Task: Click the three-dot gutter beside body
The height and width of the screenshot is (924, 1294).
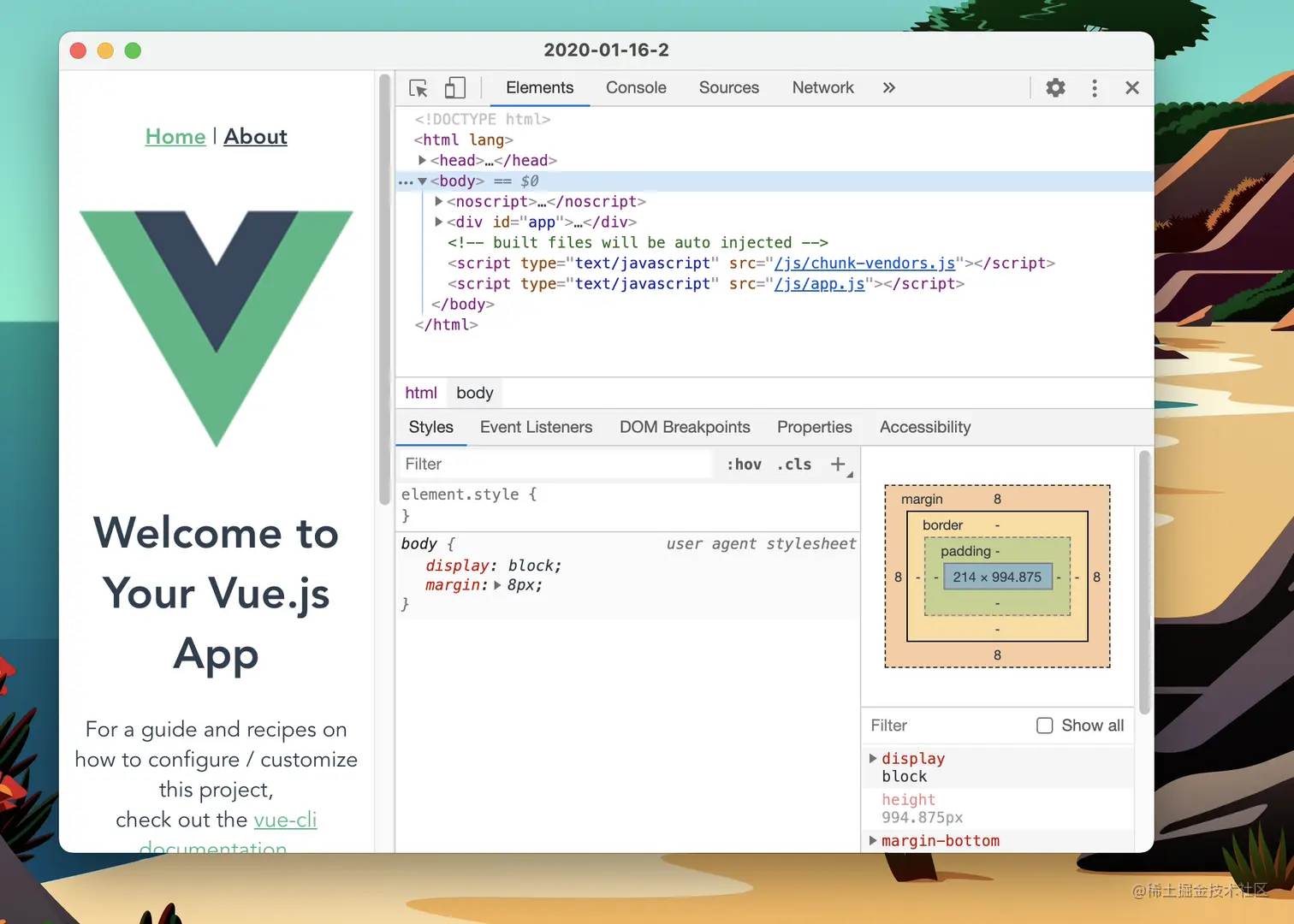Action: pyautogui.click(x=406, y=182)
